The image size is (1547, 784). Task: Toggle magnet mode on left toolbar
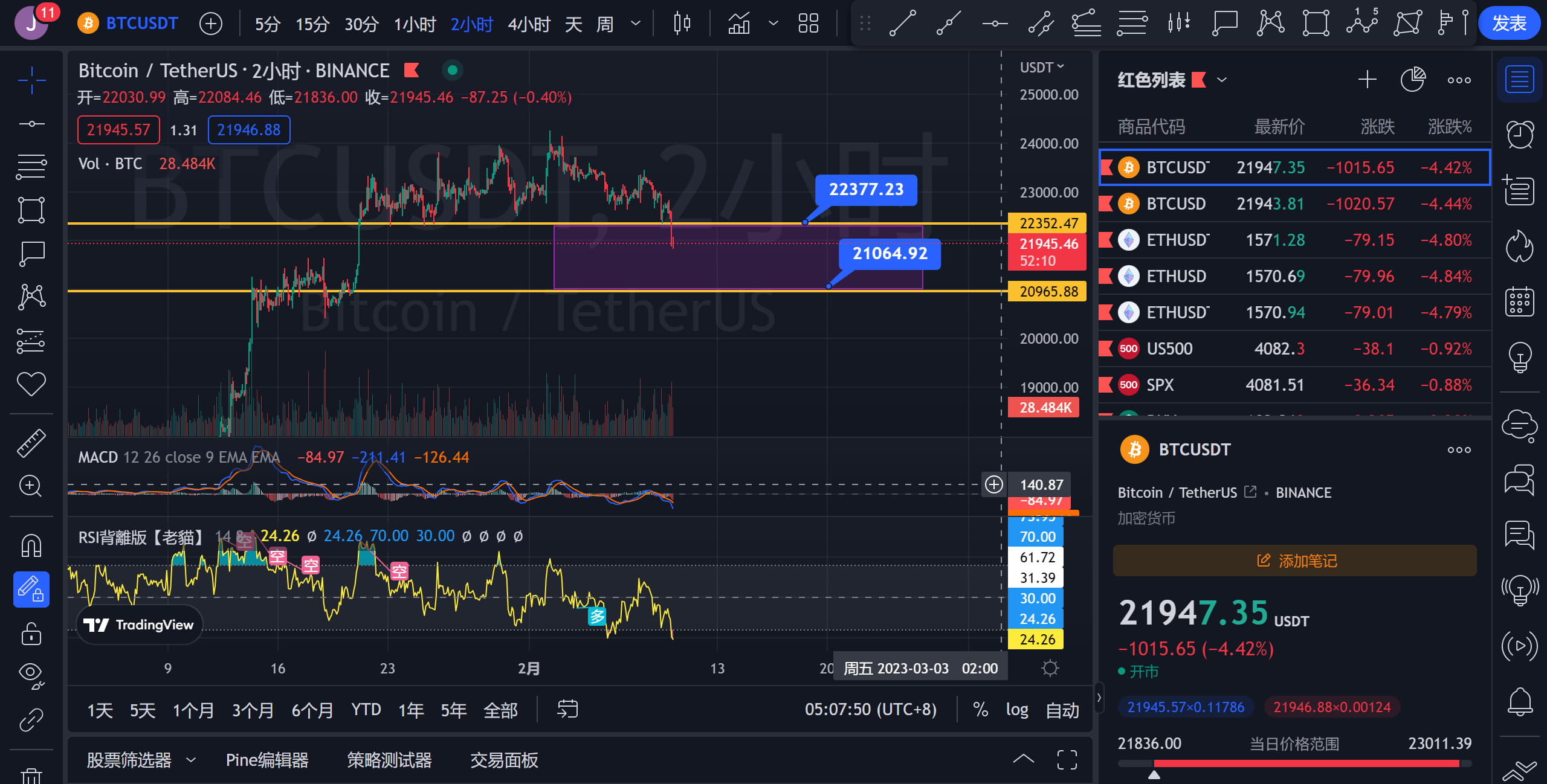point(31,545)
